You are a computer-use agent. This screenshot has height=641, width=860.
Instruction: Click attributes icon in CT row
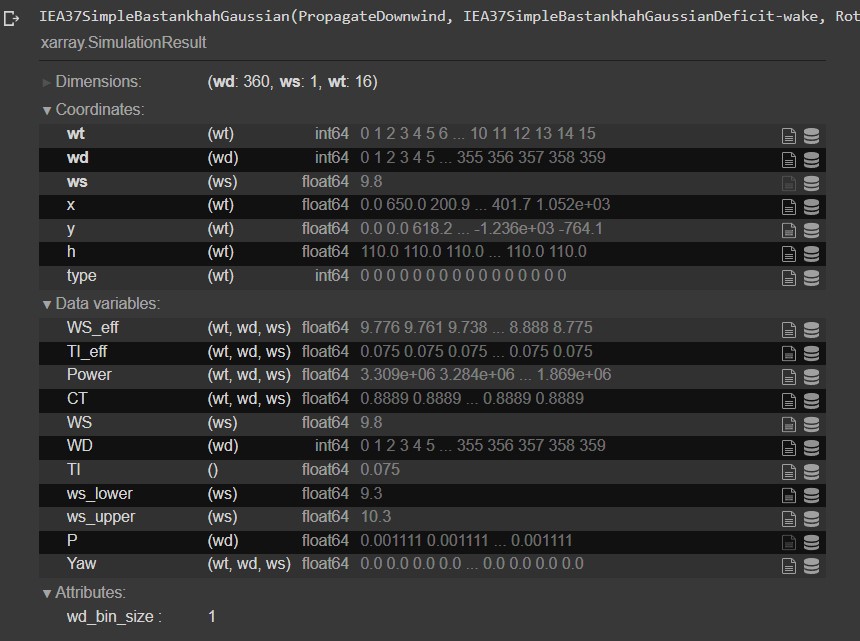(x=789, y=400)
